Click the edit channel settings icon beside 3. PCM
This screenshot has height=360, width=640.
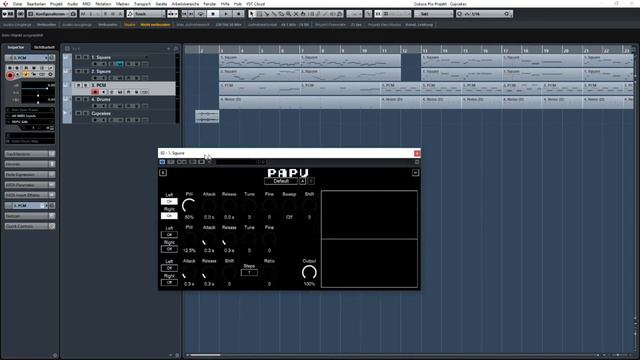tap(51, 58)
